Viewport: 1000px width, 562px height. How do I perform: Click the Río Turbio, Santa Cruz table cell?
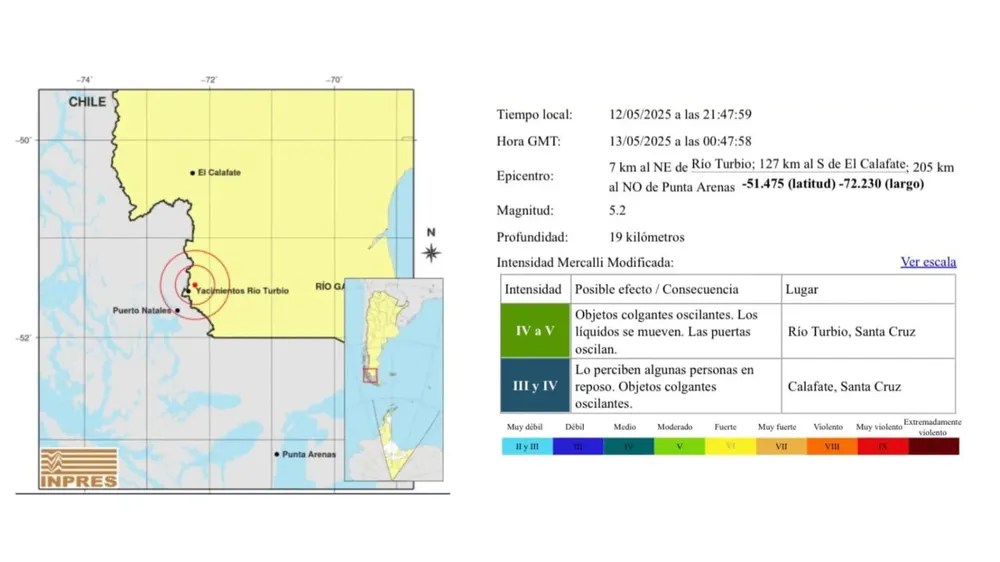tap(866, 331)
